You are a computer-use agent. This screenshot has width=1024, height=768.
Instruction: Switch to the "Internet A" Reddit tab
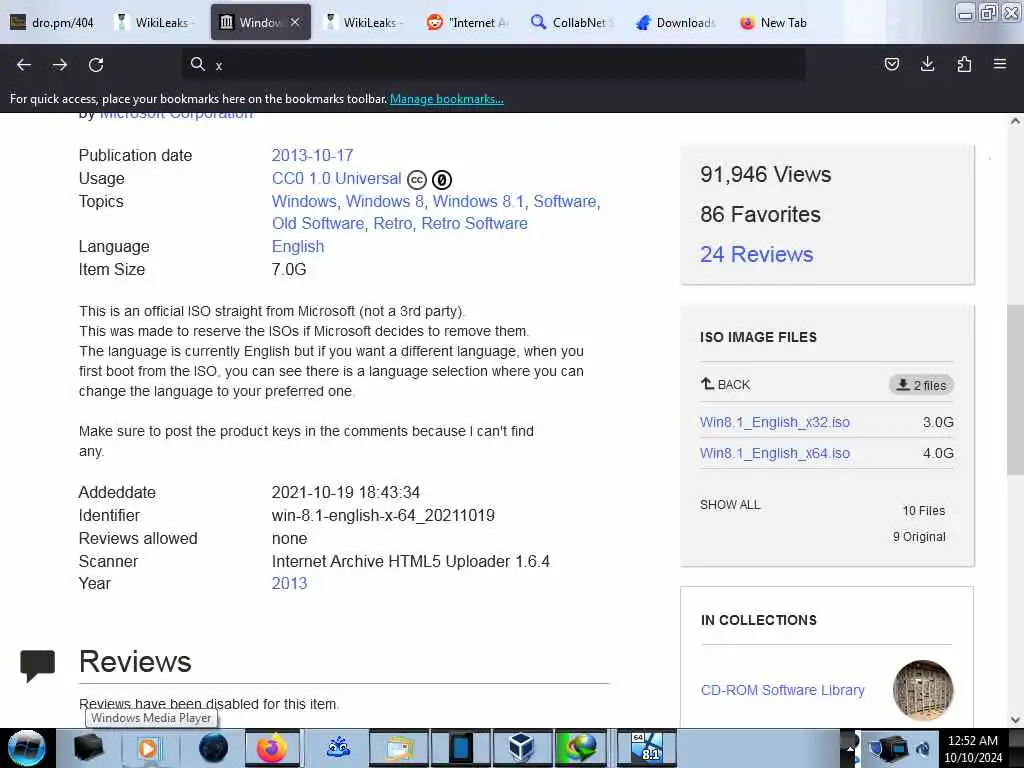pyautogui.click(x=468, y=22)
